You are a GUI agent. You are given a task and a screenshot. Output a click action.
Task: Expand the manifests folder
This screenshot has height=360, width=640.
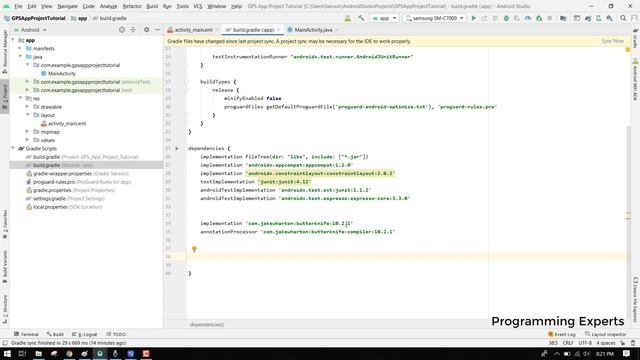tap(20, 48)
